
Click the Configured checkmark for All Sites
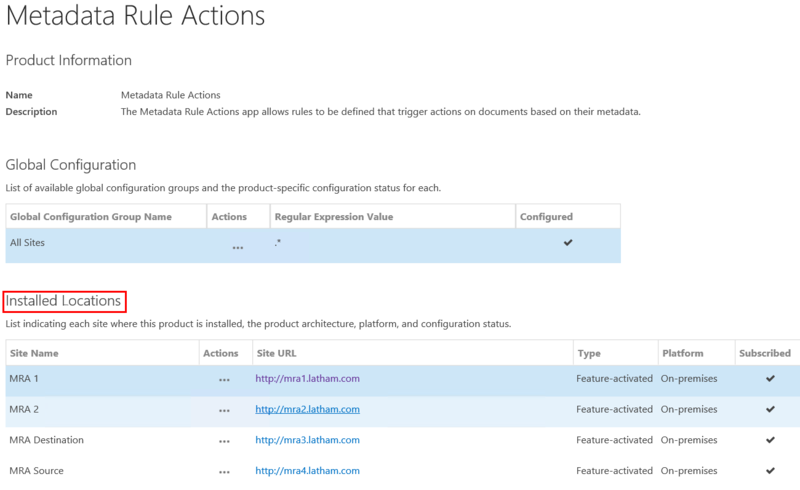568,243
